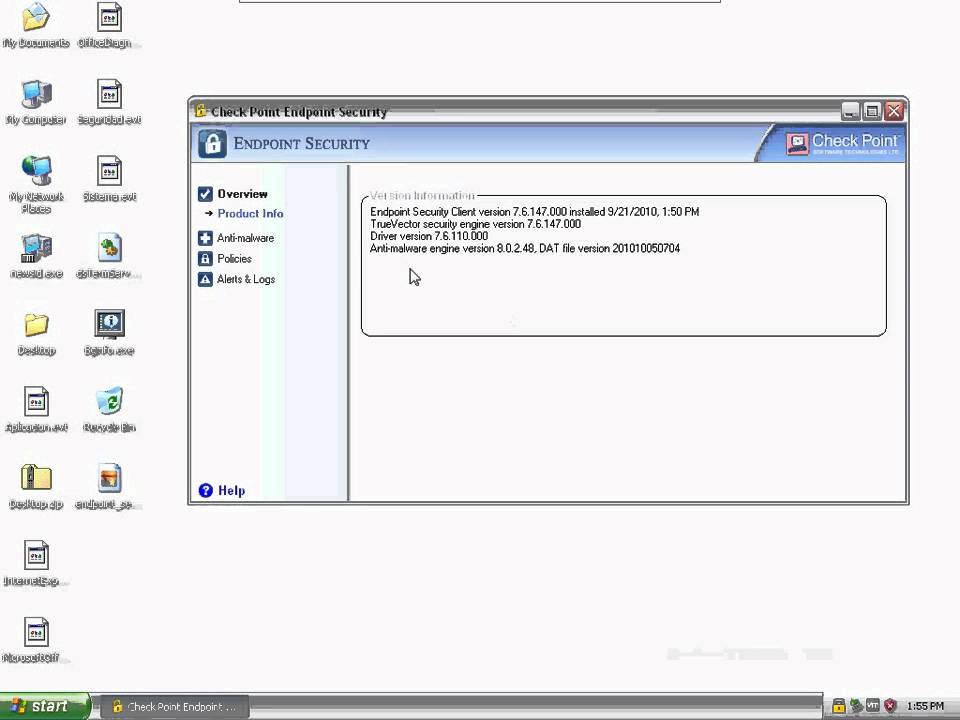
Task: Click the Version Information group label
Action: click(x=422, y=196)
